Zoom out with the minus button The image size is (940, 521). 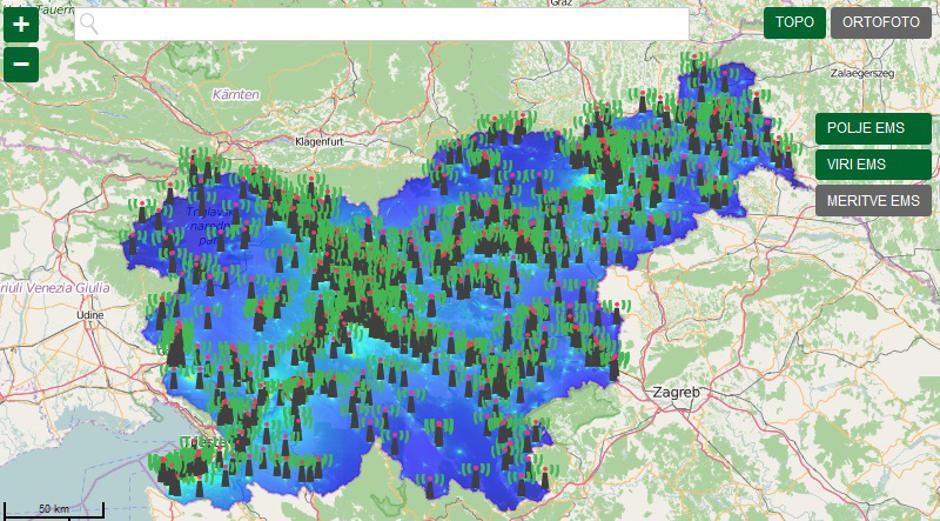[x=21, y=65]
